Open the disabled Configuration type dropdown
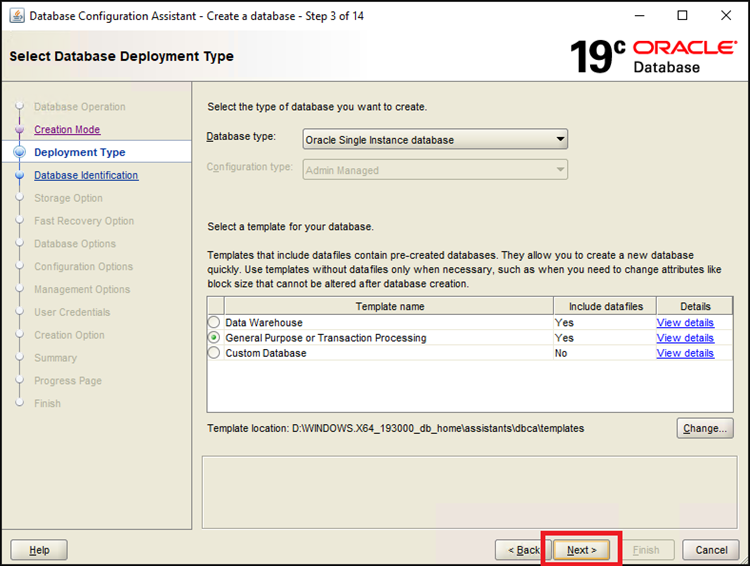The image size is (750, 566). (435, 170)
